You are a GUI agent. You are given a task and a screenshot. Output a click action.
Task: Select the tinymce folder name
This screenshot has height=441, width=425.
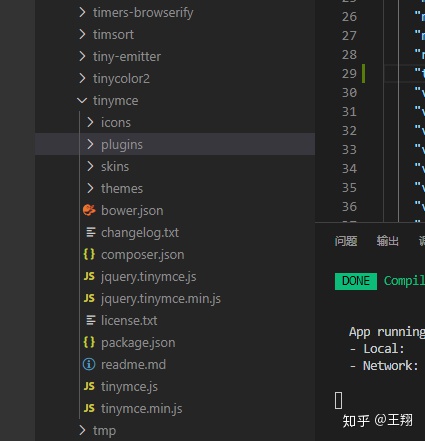(115, 100)
